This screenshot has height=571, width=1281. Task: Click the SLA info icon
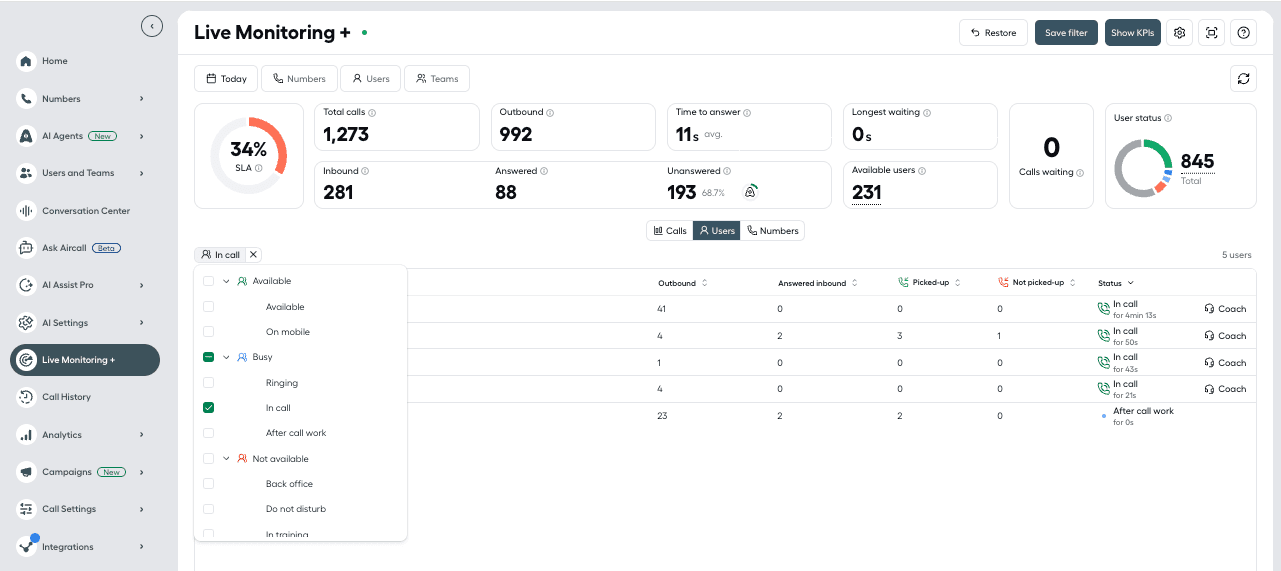[259, 168]
